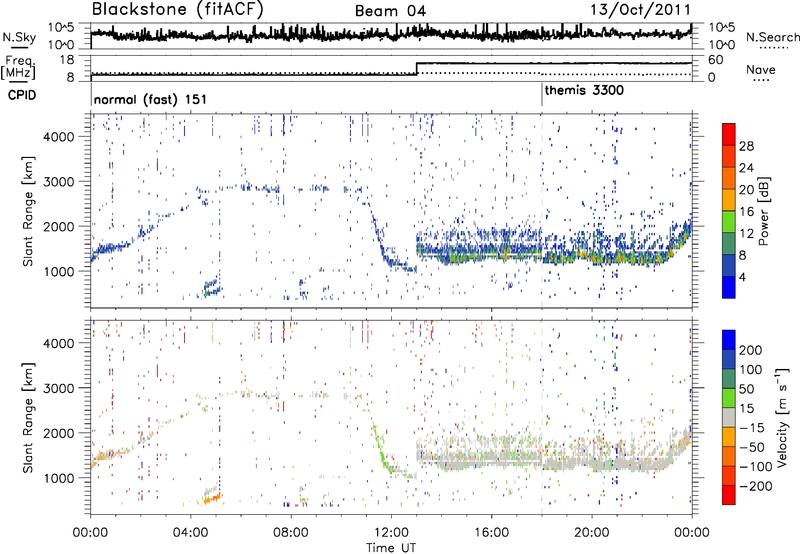This screenshot has height=554, width=800.
Task: Click the '200' tick on the velocity colorbar
Action: [x=751, y=350]
